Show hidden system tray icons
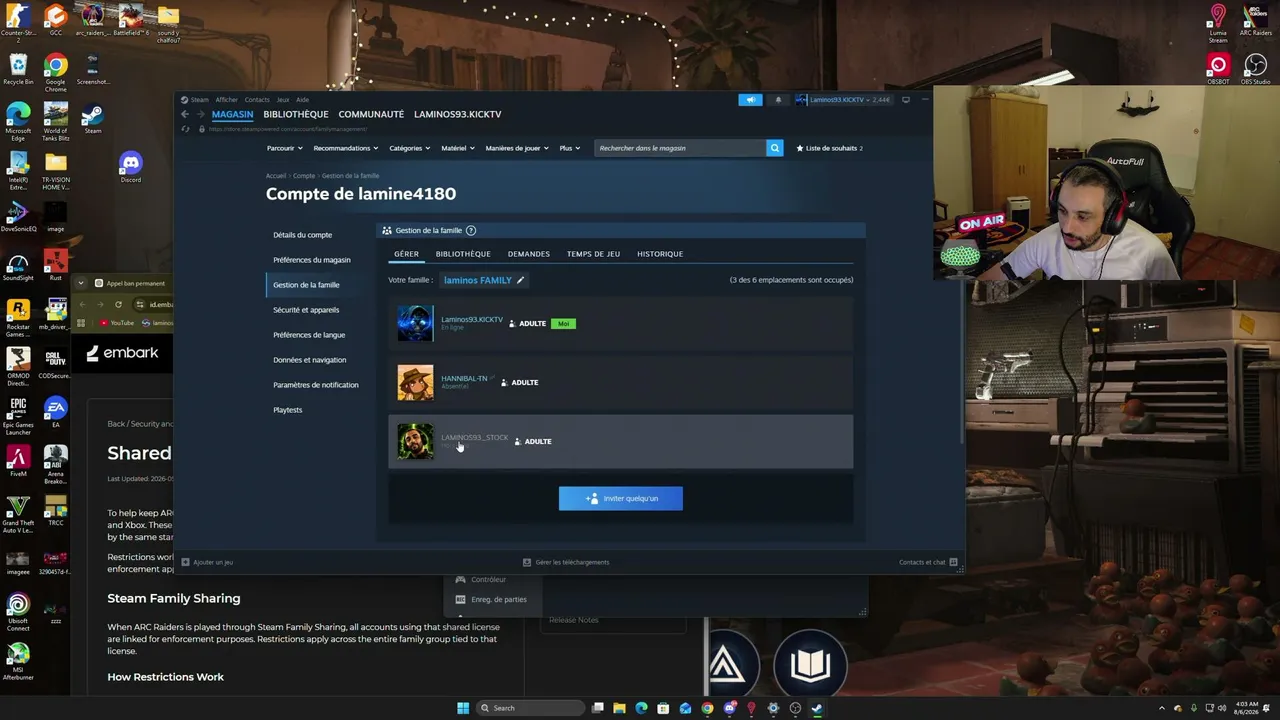 (x=1160, y=708)
